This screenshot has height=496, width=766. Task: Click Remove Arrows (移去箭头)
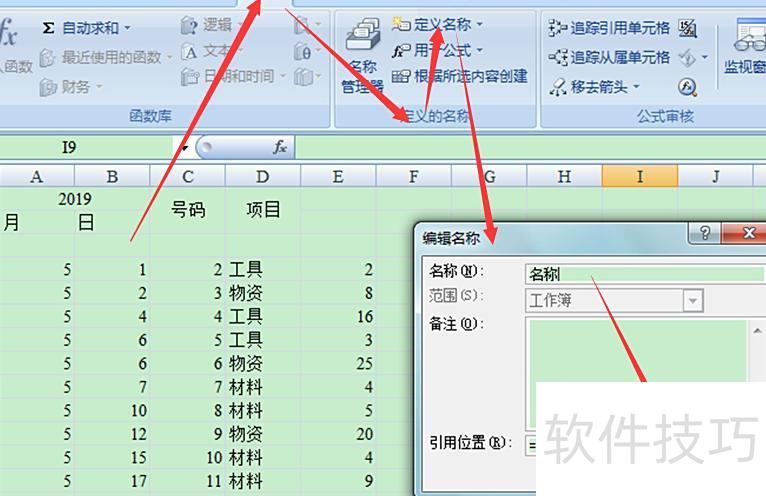588,87
